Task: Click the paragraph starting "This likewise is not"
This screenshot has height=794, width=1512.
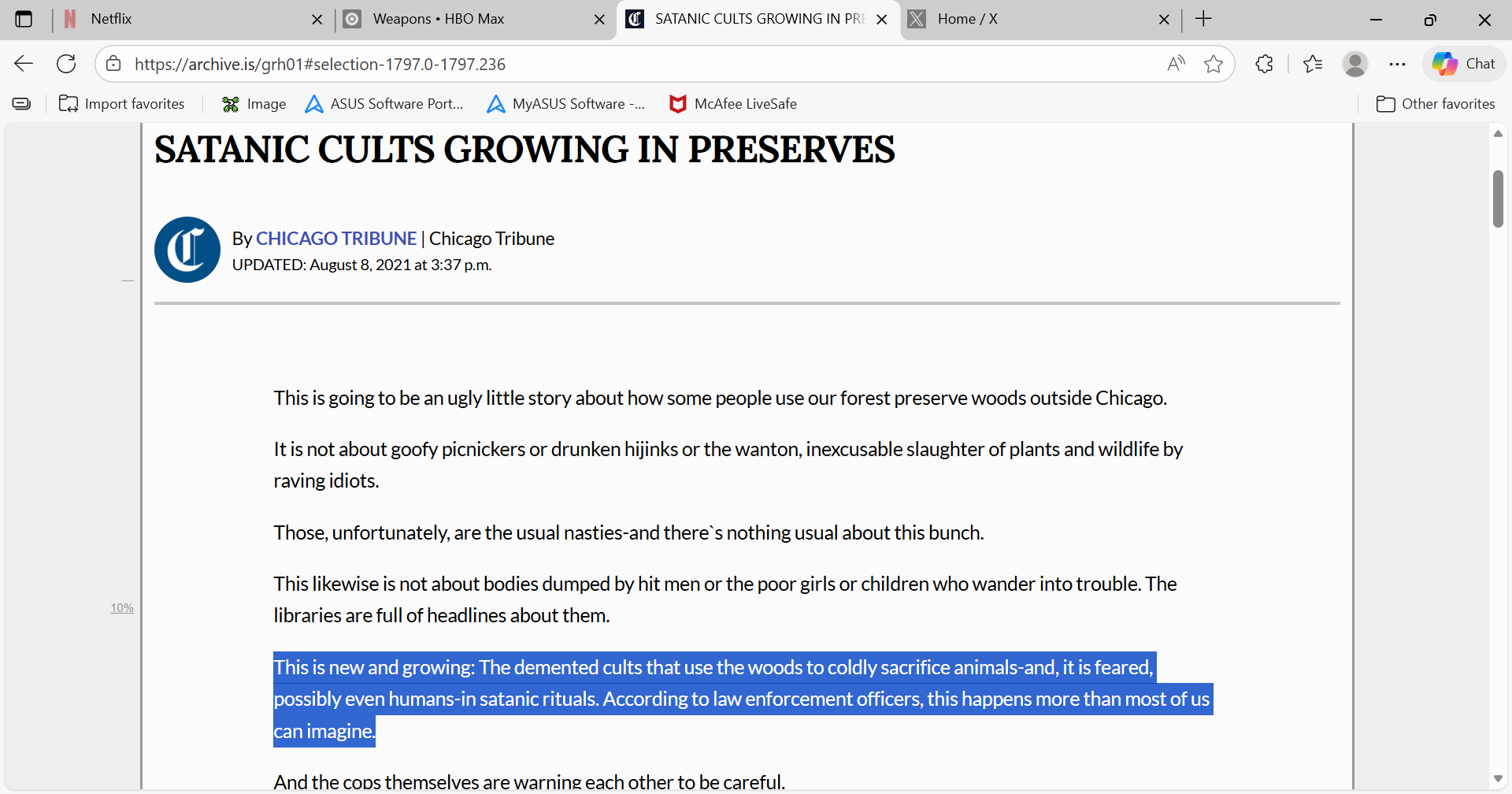Action: [725, 599]
